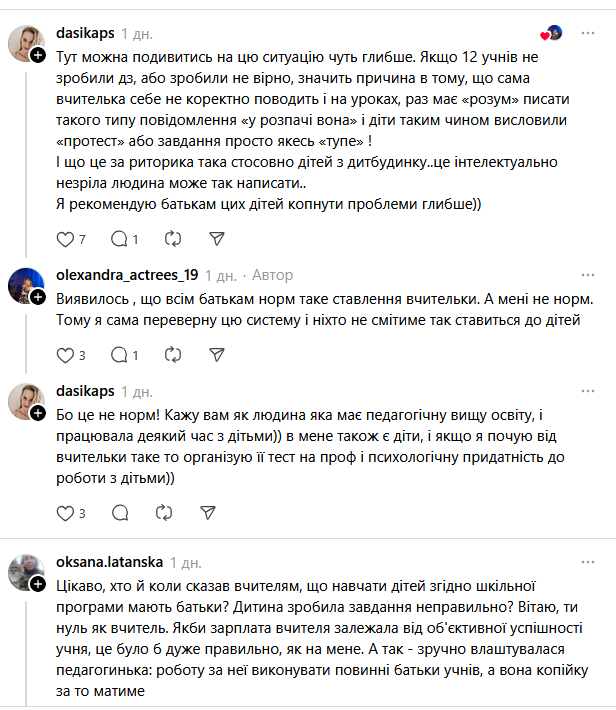Share olexandra_actrees_19's comment
This screenshot has height=710, width=616.
(216, 354)
